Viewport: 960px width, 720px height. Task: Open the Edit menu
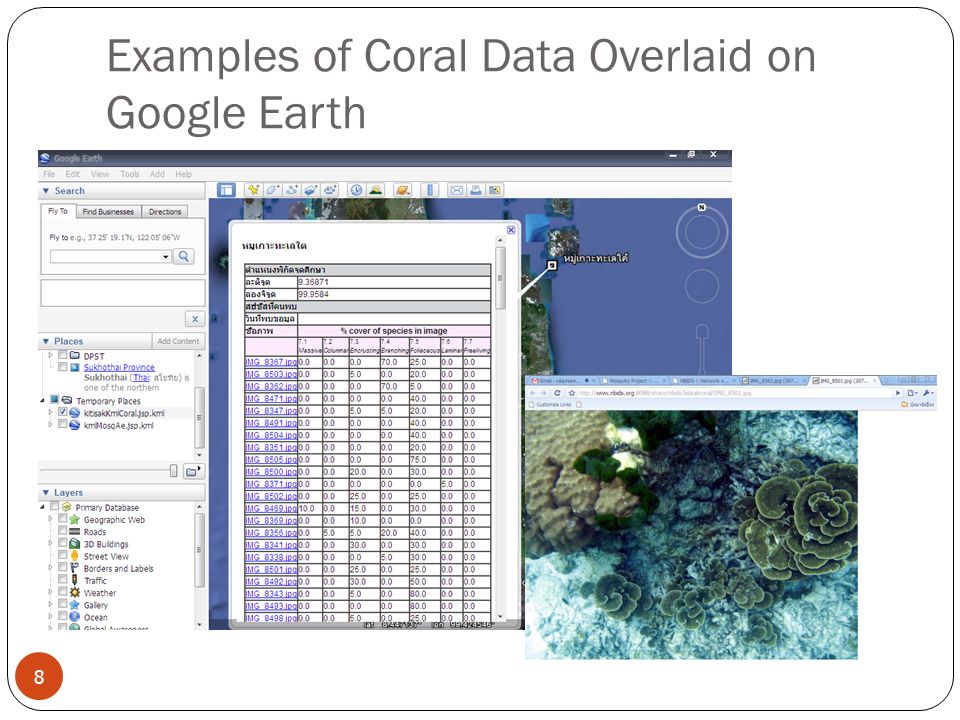[x=73, y=174]
